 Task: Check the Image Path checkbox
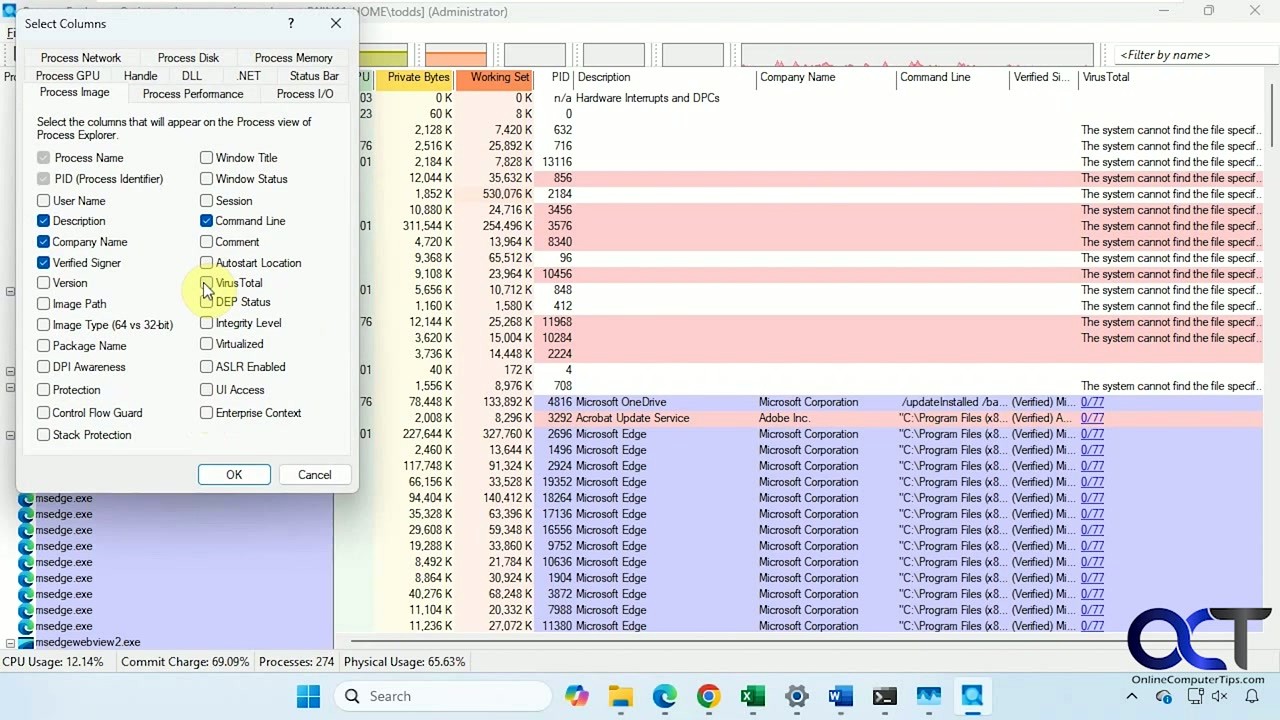tap(43, 304)
